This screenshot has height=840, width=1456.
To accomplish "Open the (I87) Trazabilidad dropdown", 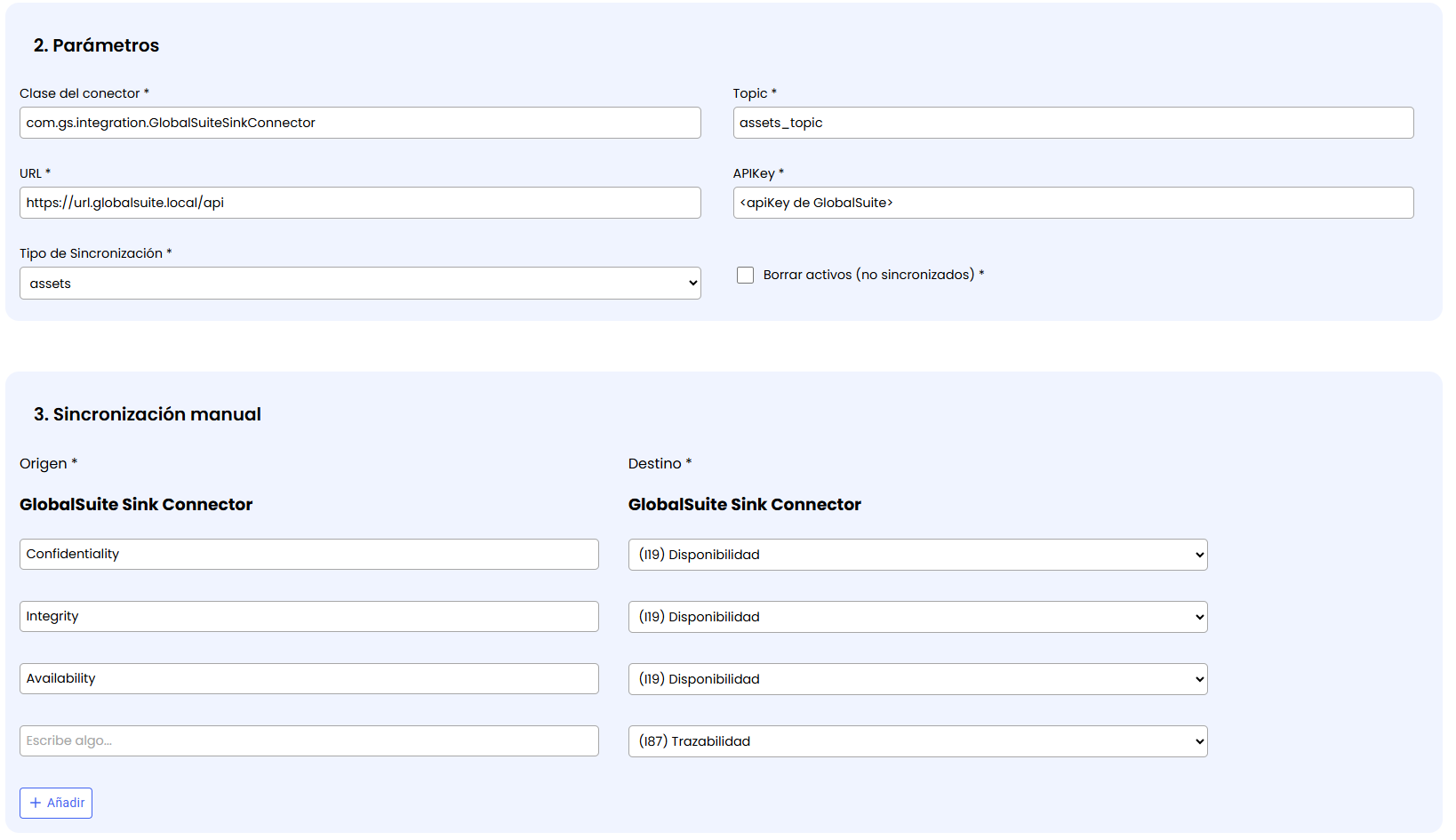I will tap(917, 741).
